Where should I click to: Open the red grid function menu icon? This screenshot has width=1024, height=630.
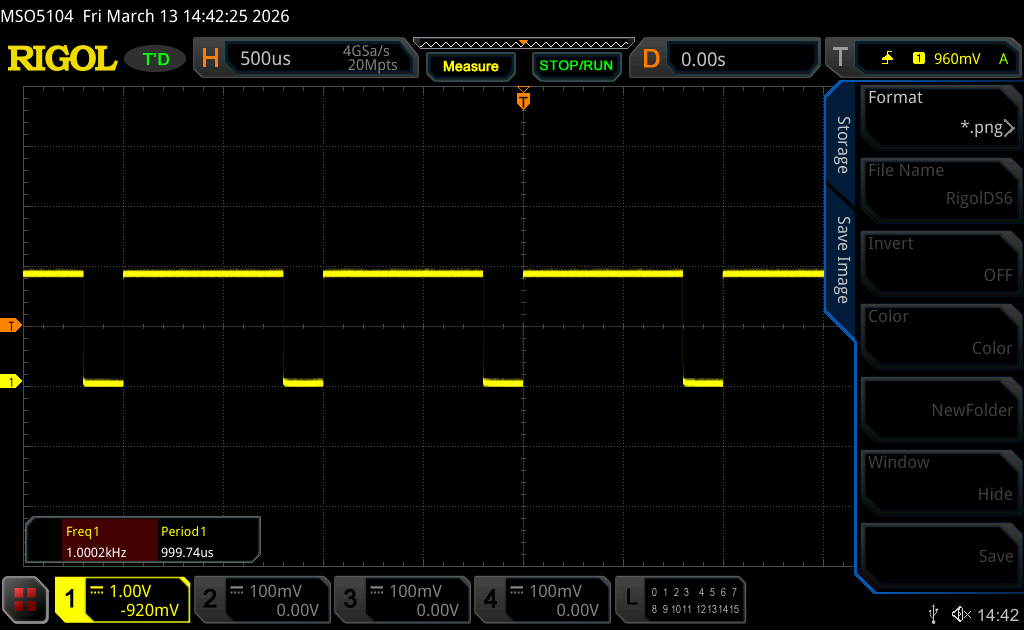pyautogui.click(x=25, y=598)
